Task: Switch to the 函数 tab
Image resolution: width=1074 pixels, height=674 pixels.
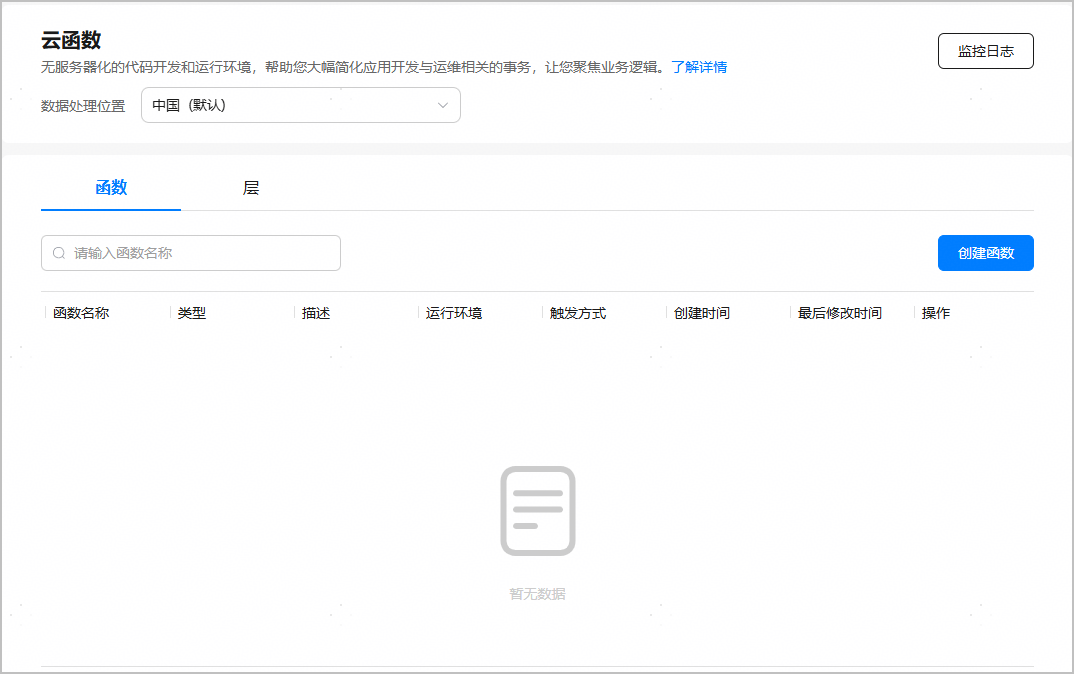Action: (111, 188)
